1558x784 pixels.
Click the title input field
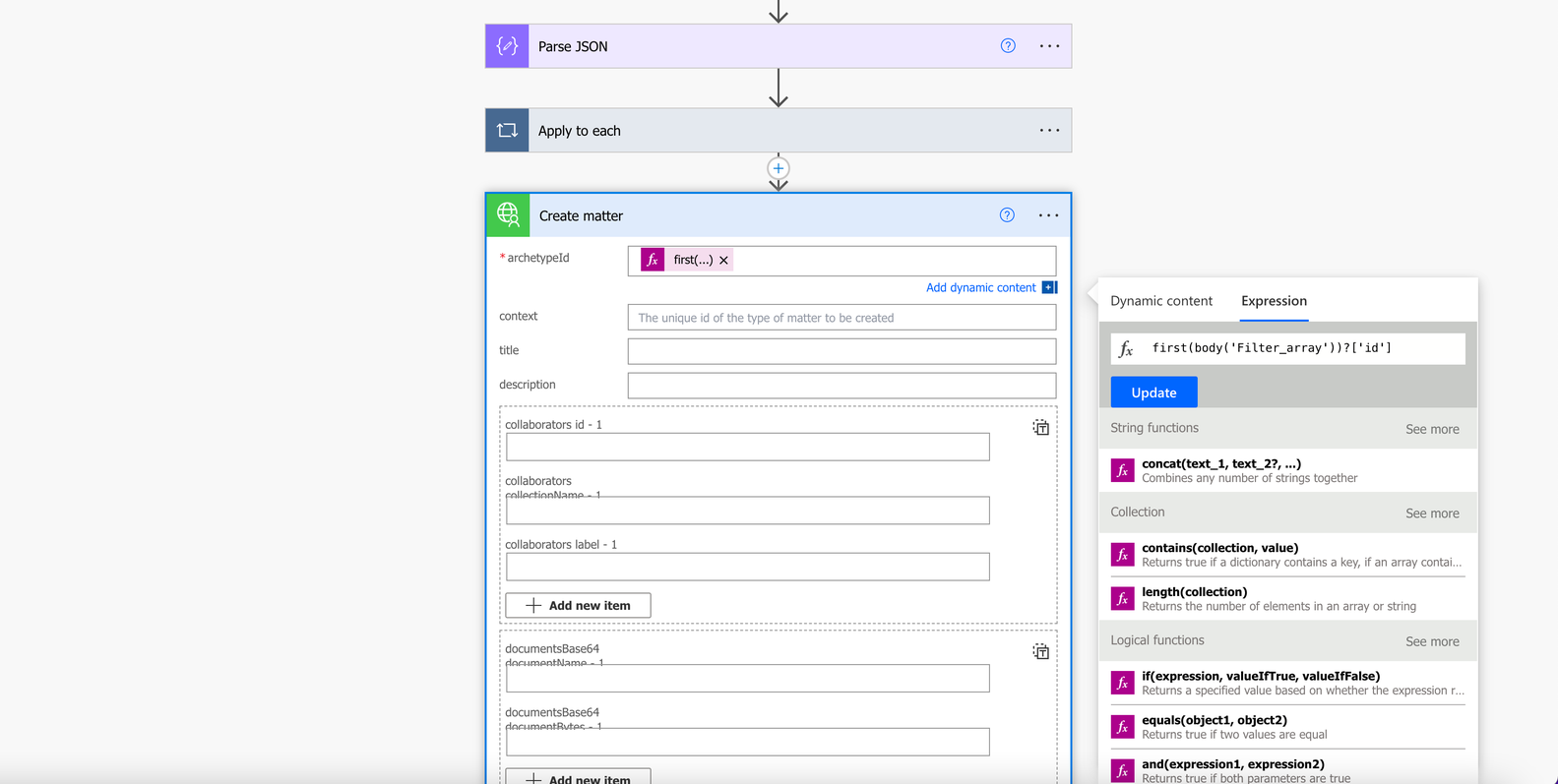[x=841, y=351]
